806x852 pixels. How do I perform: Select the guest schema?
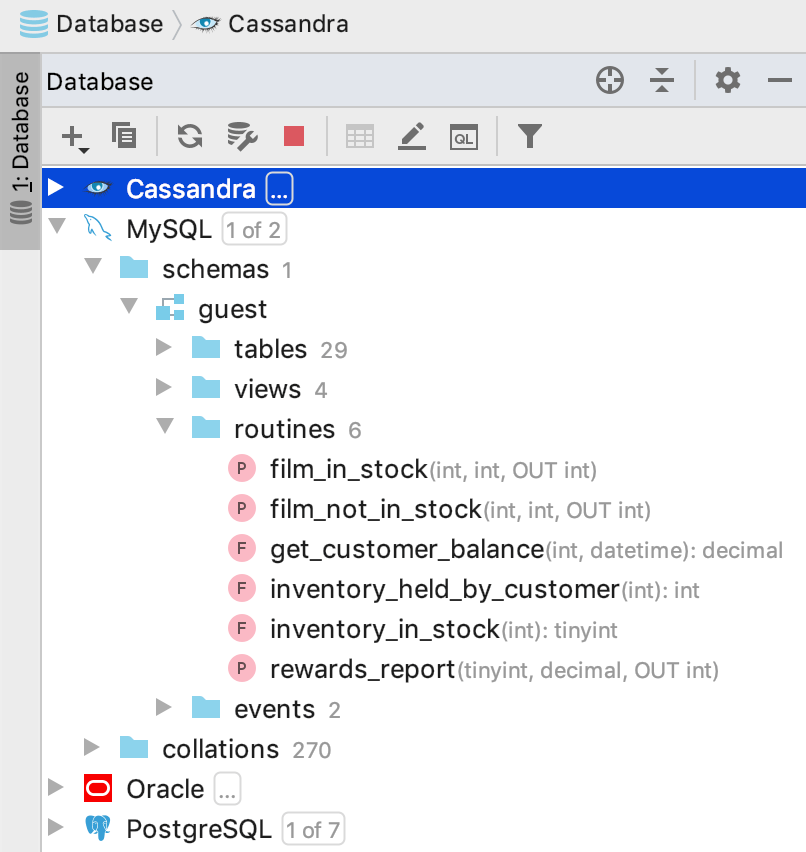pyautogui.click(x=424, y=309)
